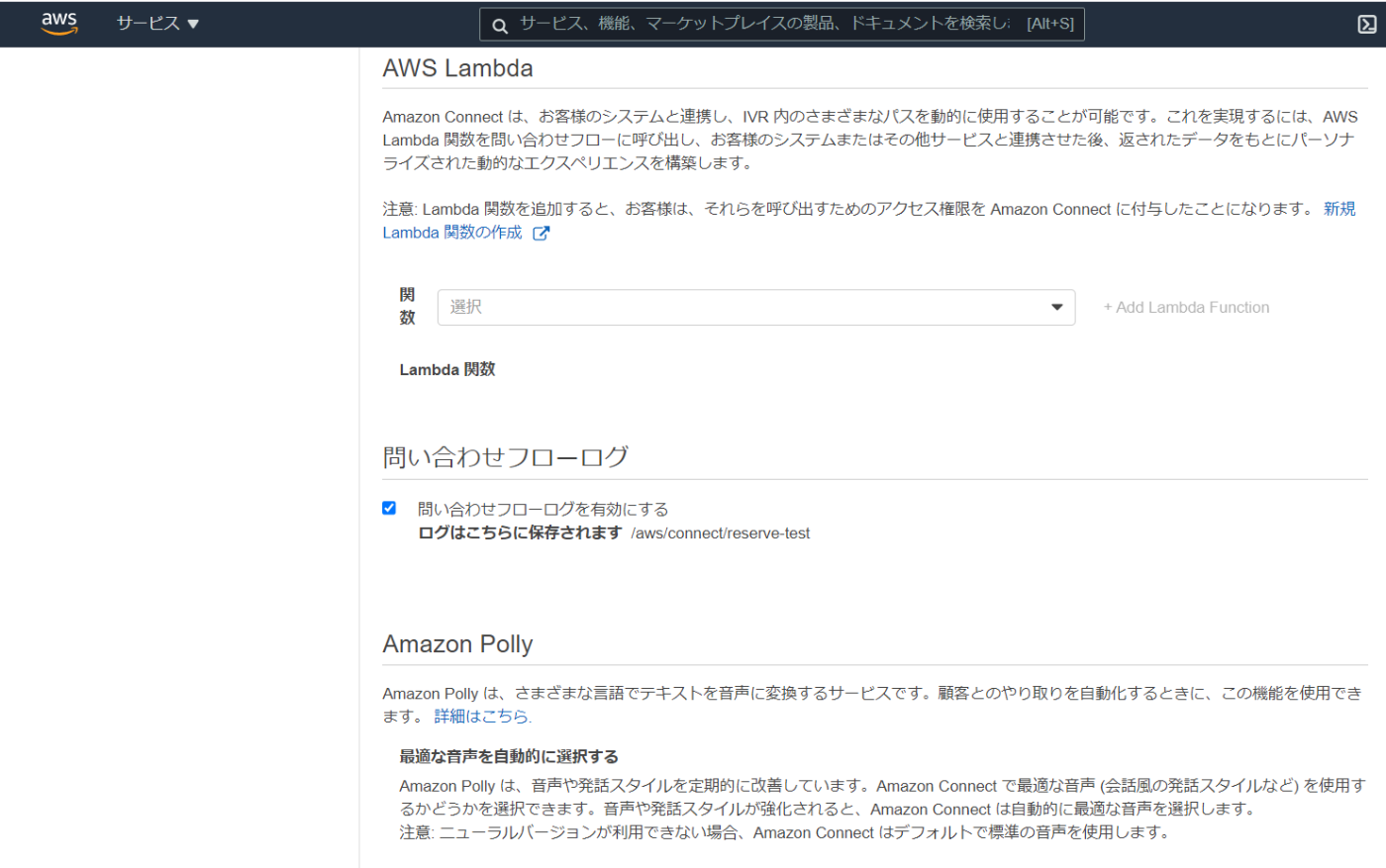Click + Add Lambda Function
Viewport: 1386px width, 868px height.
point(1186,307)
